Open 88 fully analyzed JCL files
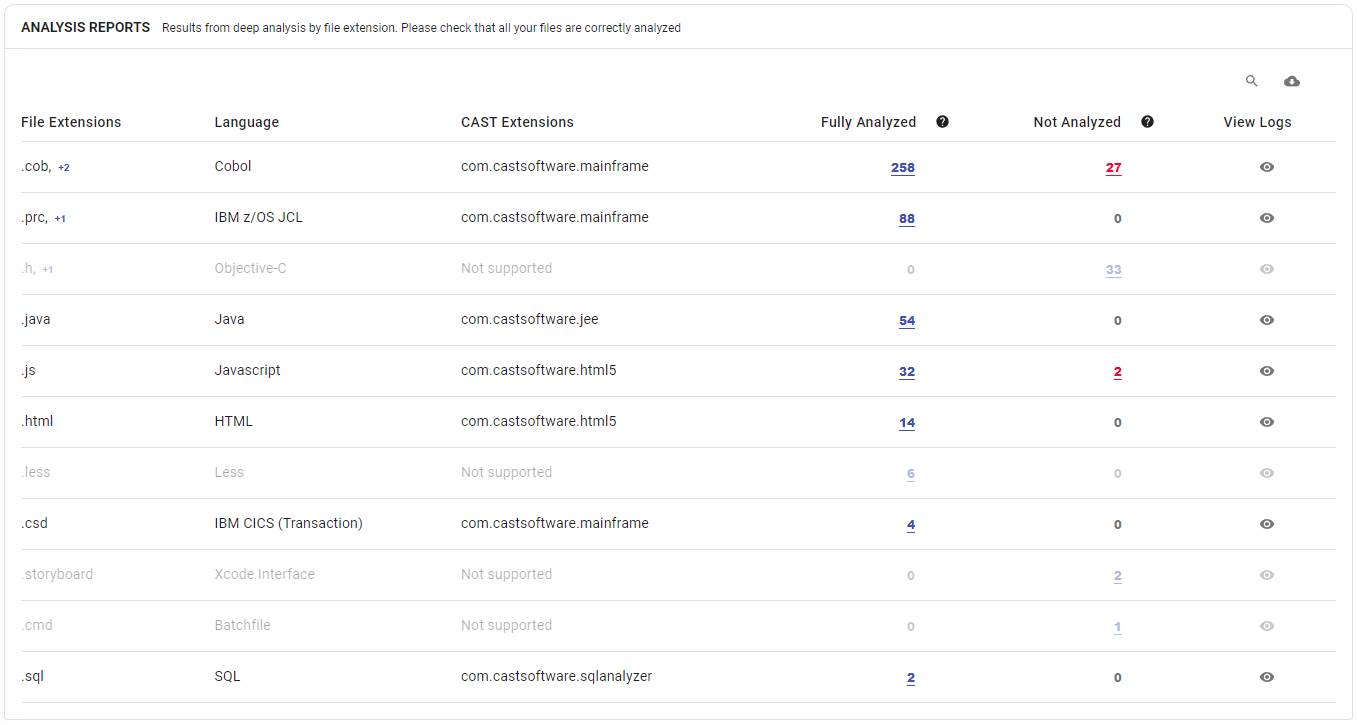Screen dimensions: 1357x725 tap(907, 219)
